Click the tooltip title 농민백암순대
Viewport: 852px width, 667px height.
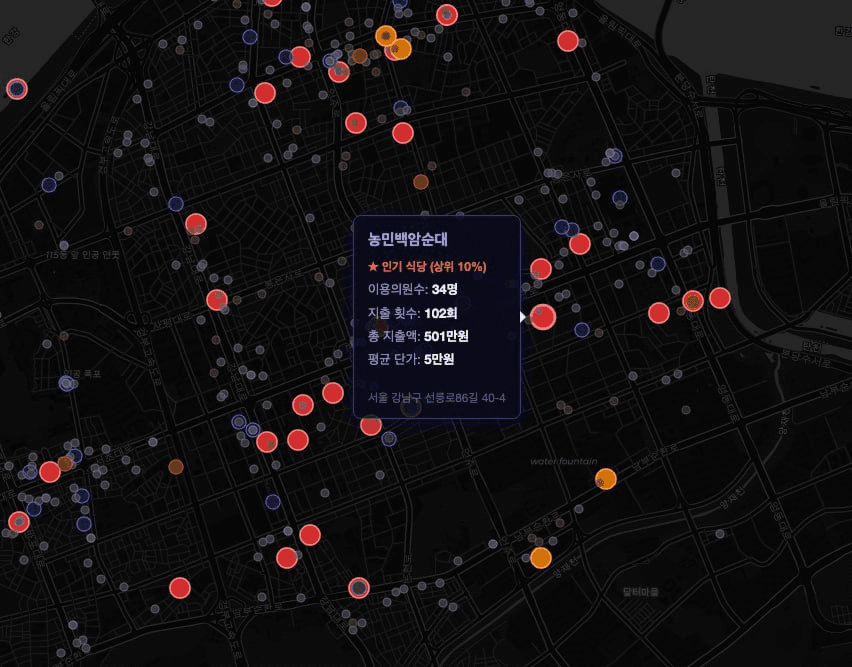(407, 240)
